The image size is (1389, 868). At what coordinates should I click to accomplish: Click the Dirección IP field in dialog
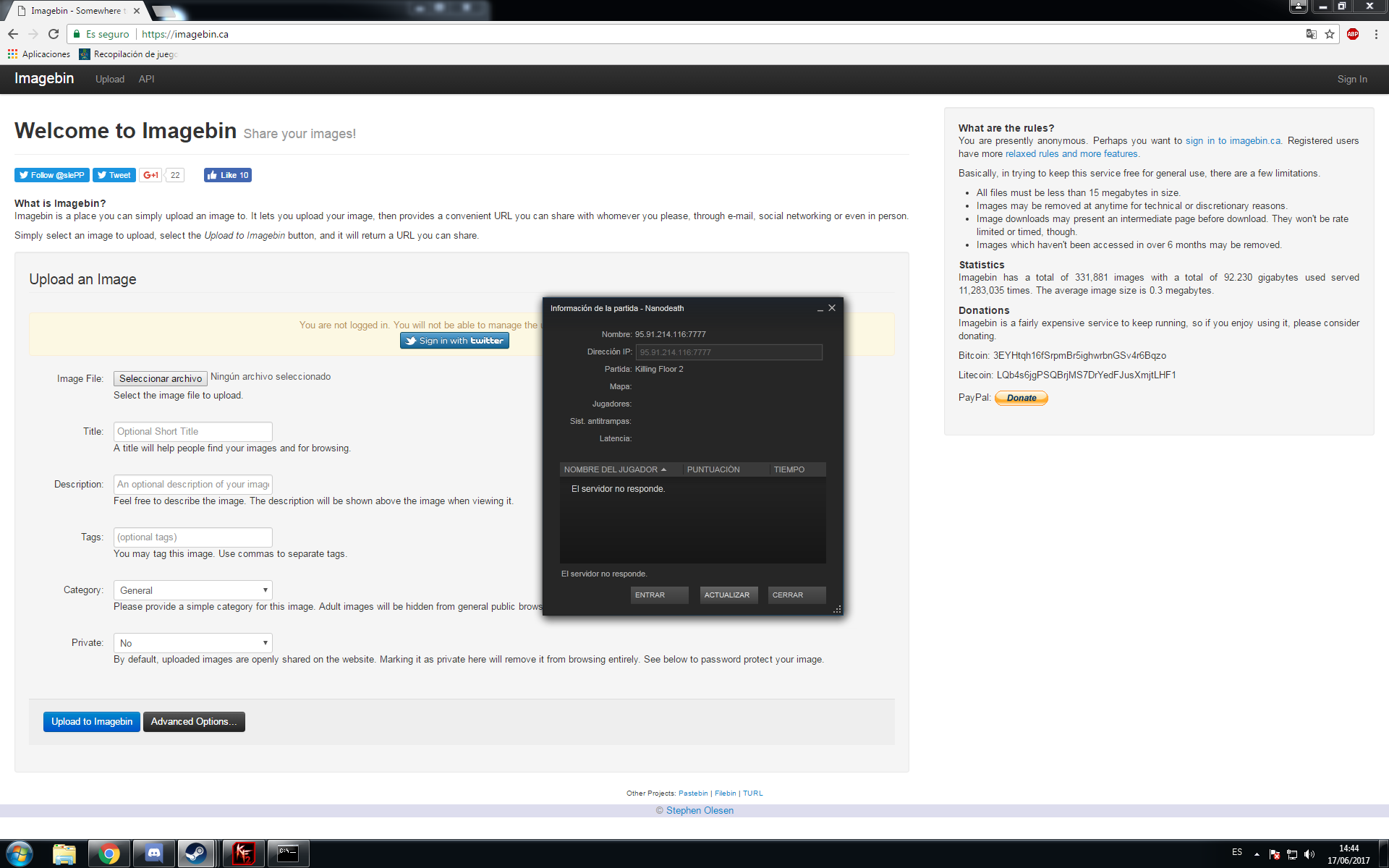coord(729,352)
